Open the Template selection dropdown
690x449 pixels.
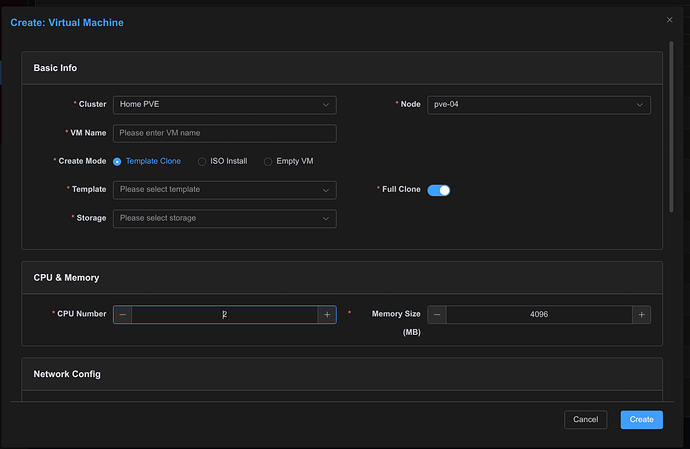(x=224, y=189)
